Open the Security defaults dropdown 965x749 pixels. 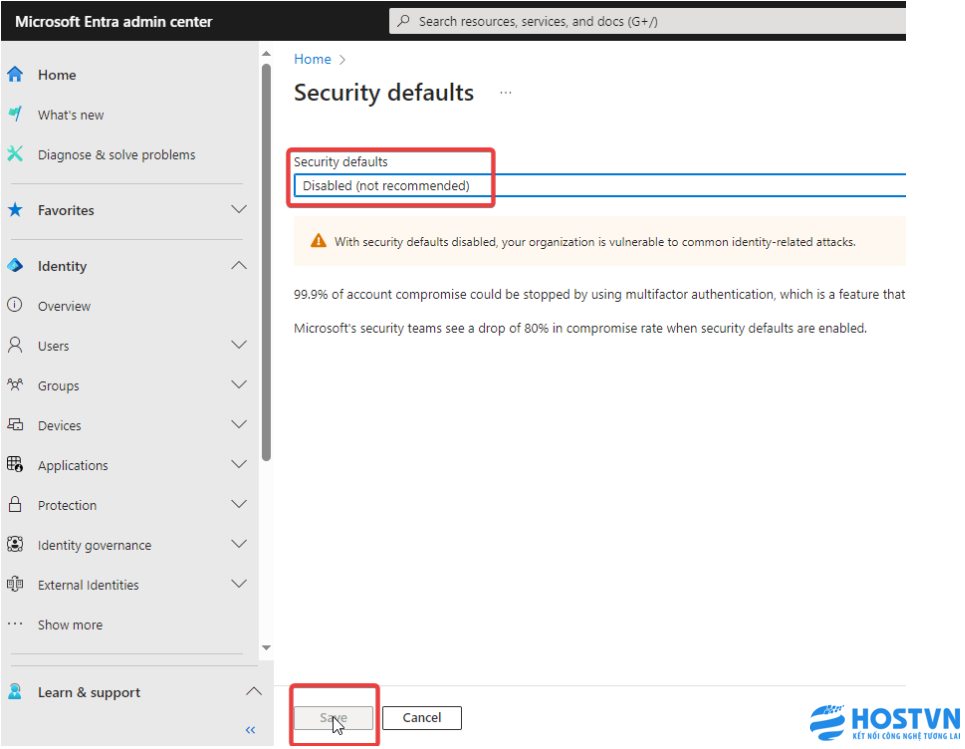pos(599,185)
